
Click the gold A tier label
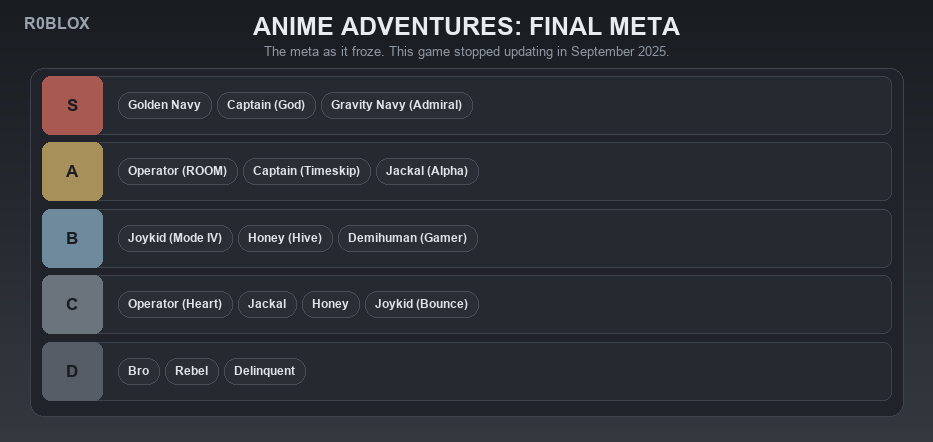click(72, 171)
